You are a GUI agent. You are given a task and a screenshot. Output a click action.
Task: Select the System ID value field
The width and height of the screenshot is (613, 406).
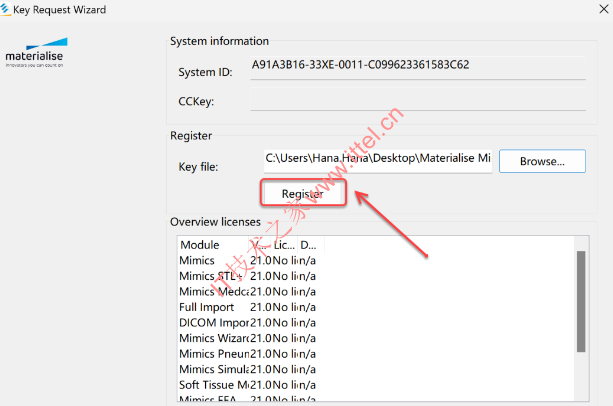click(x=418, y=68)
